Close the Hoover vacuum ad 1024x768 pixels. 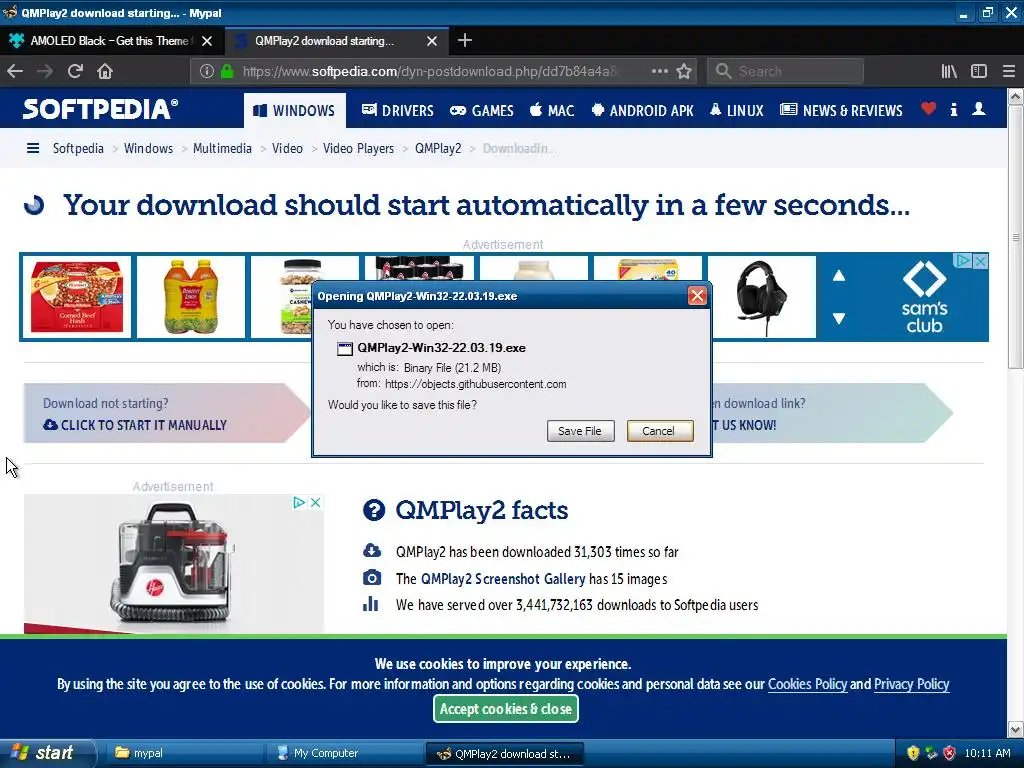coord(315,502)
